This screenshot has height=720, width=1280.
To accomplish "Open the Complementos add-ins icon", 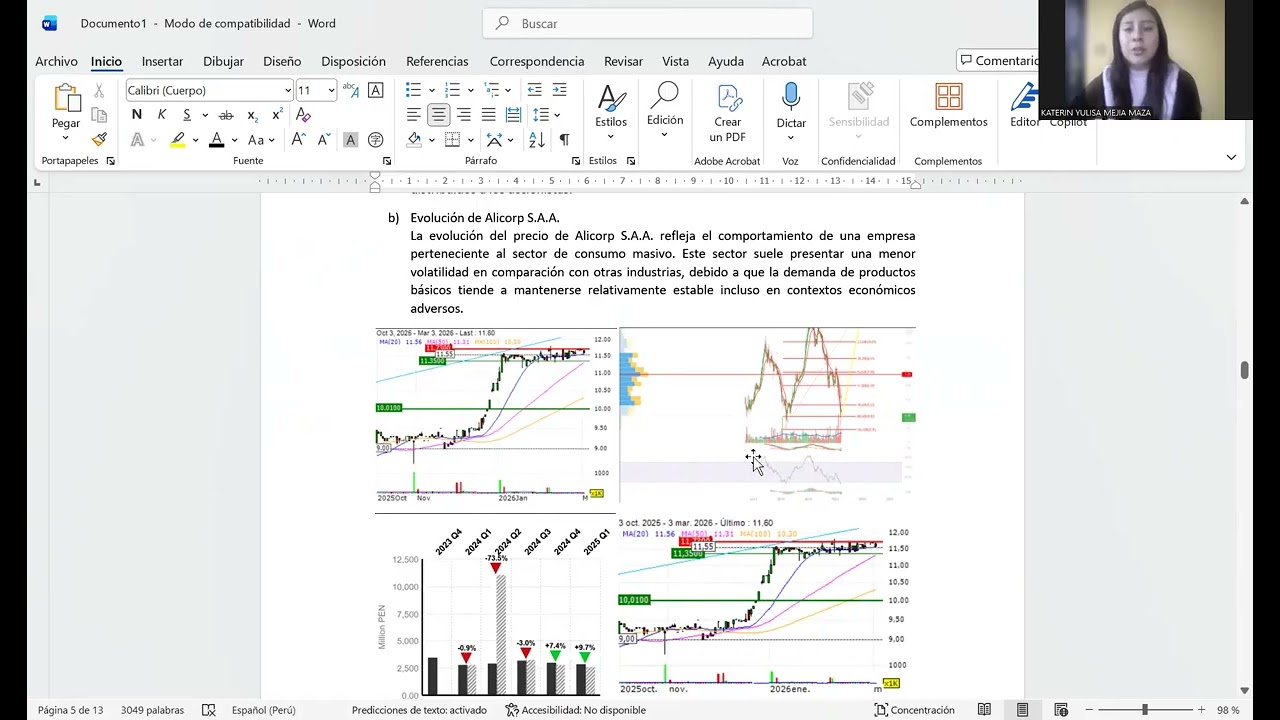I will 948,97.
